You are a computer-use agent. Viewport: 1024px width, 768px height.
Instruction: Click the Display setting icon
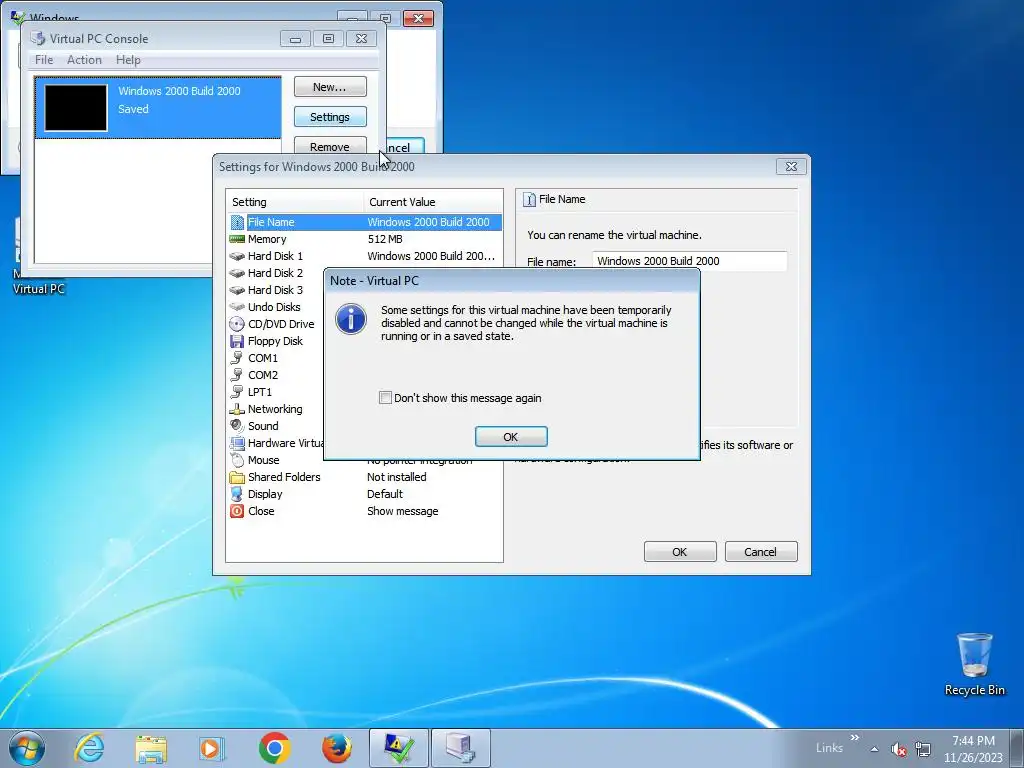237,494
